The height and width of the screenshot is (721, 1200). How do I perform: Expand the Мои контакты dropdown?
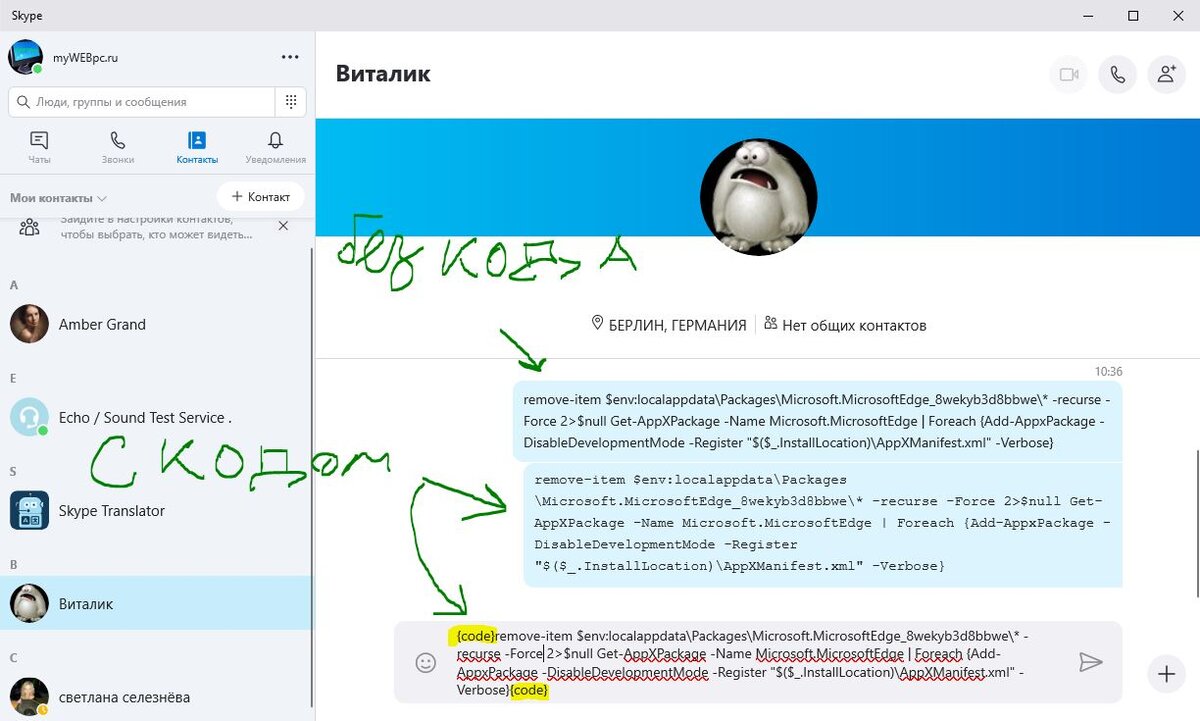(58, 198)
